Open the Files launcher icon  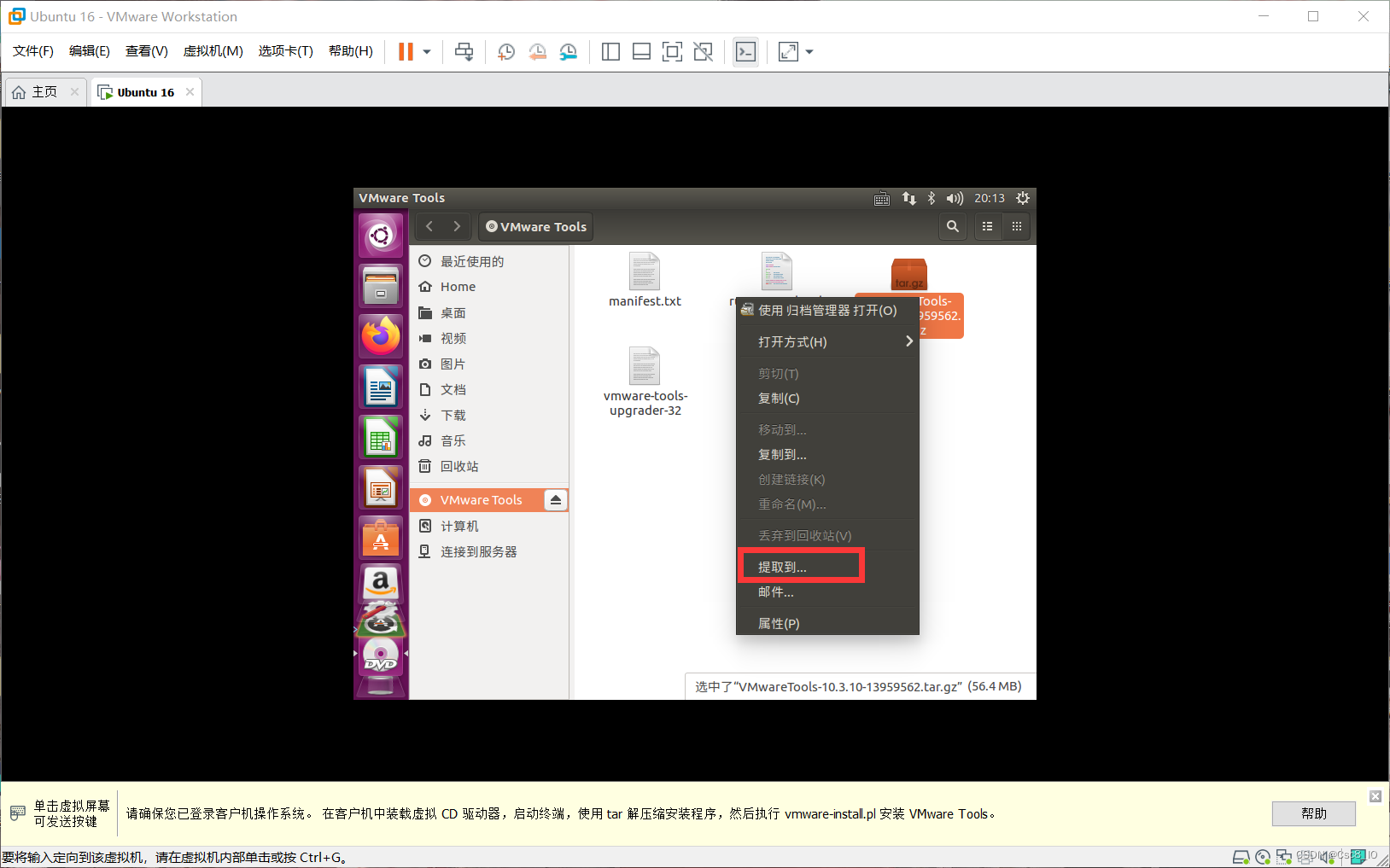[x=381, y=286]
